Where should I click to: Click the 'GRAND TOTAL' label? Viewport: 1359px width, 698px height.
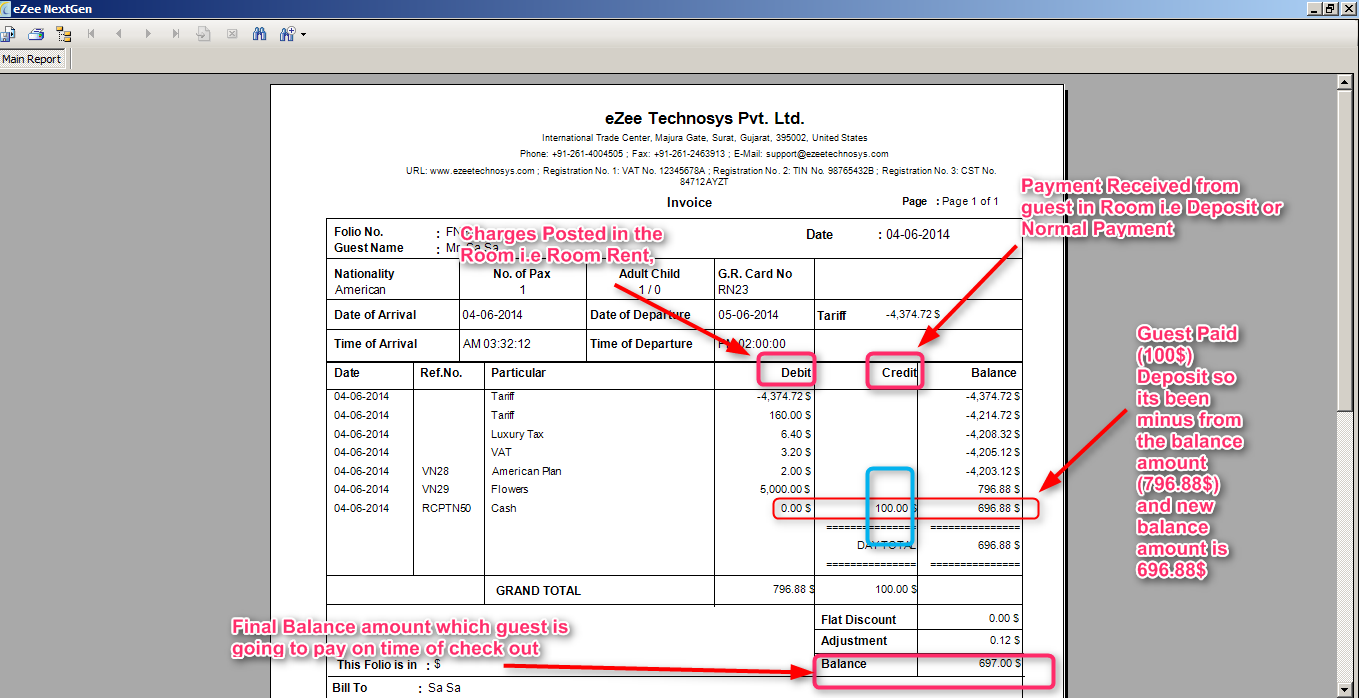[x=538, y=591]
